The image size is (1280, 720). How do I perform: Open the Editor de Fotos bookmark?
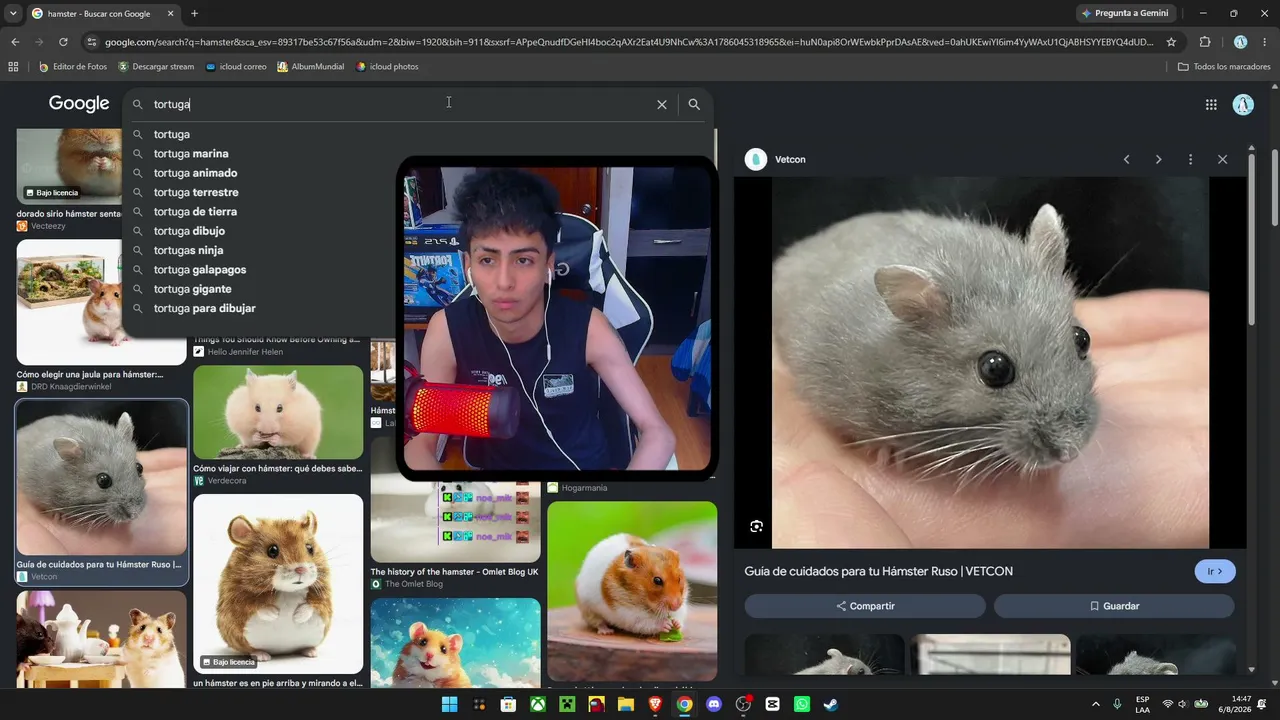coord(73,67)
